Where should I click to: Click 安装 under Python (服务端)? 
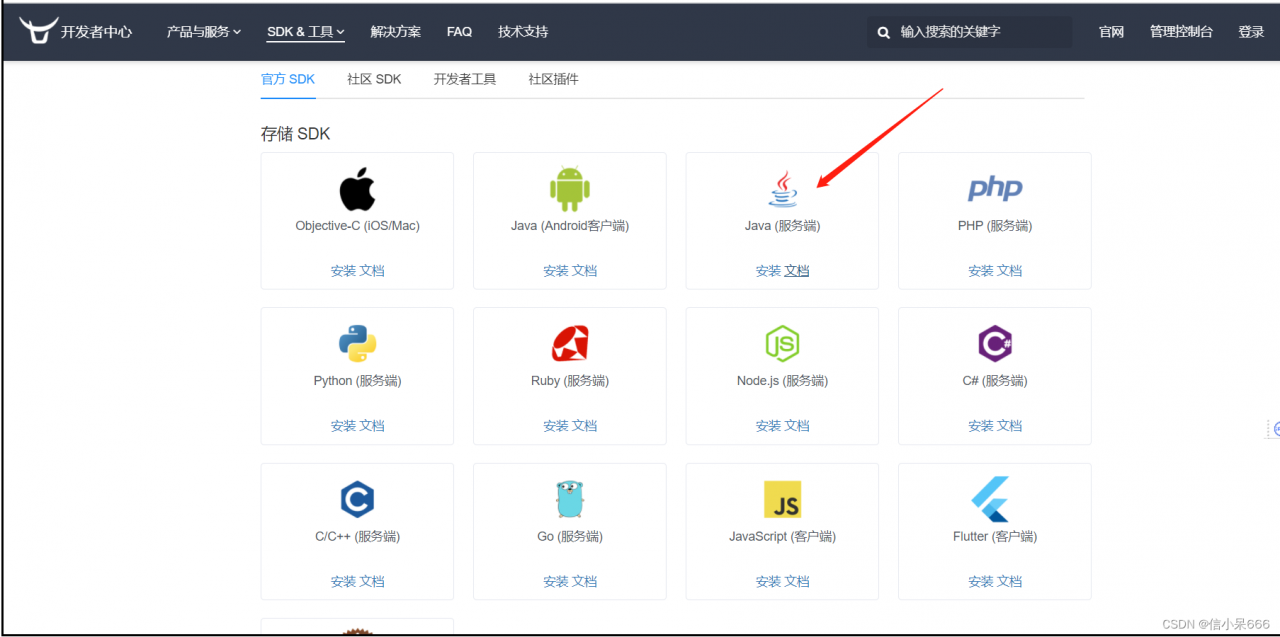343,426
